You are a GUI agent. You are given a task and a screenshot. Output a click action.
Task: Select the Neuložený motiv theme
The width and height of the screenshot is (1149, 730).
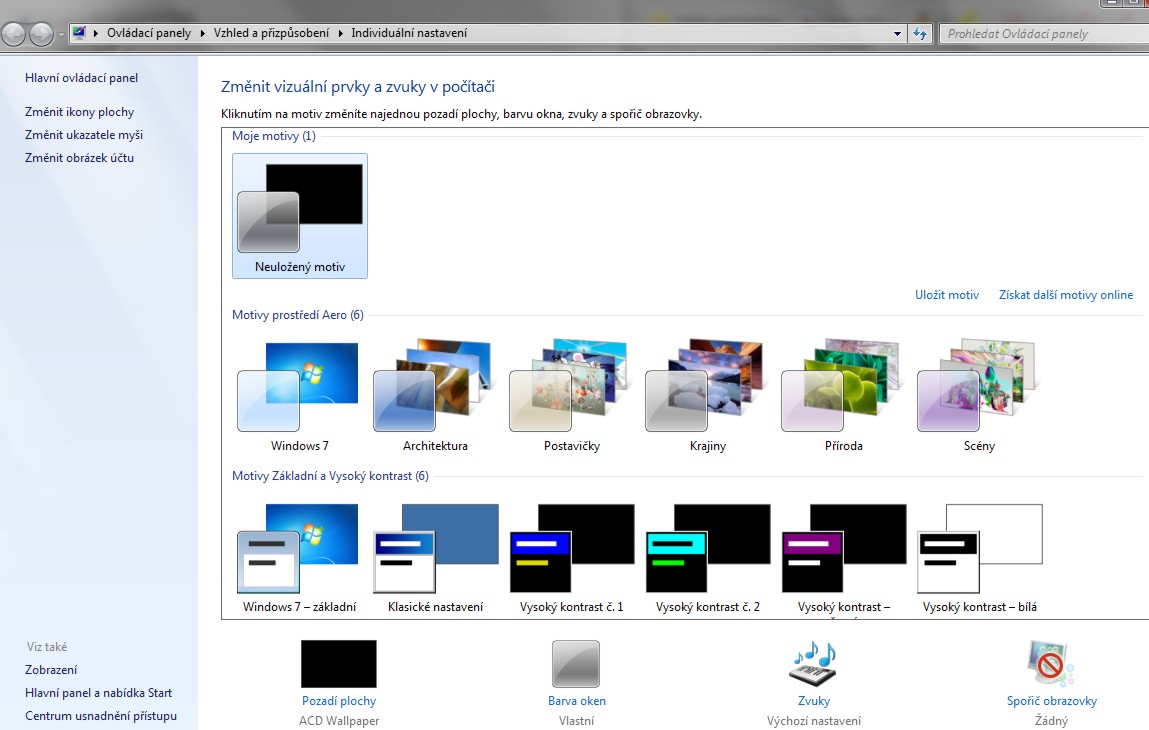click(x=300, y=215)
